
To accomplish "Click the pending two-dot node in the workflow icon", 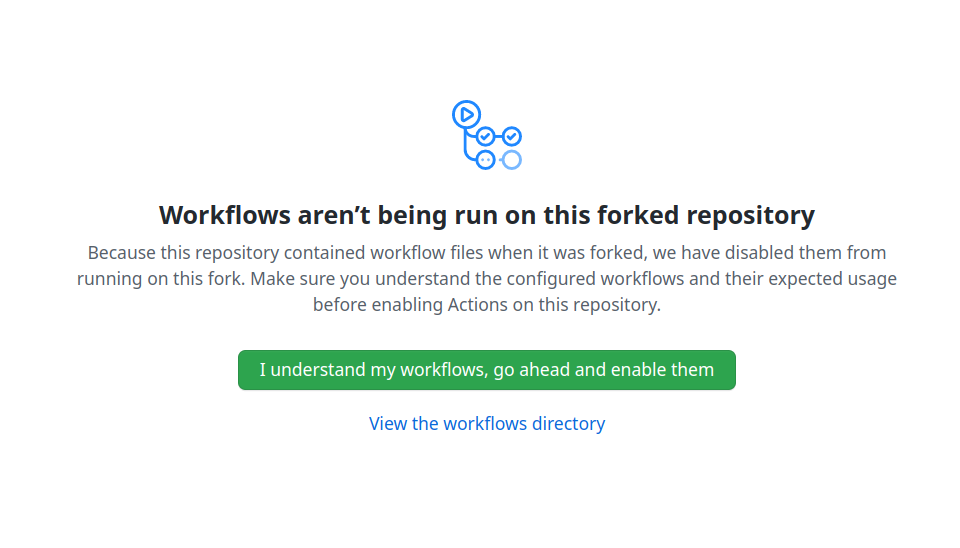I will 485,159.
